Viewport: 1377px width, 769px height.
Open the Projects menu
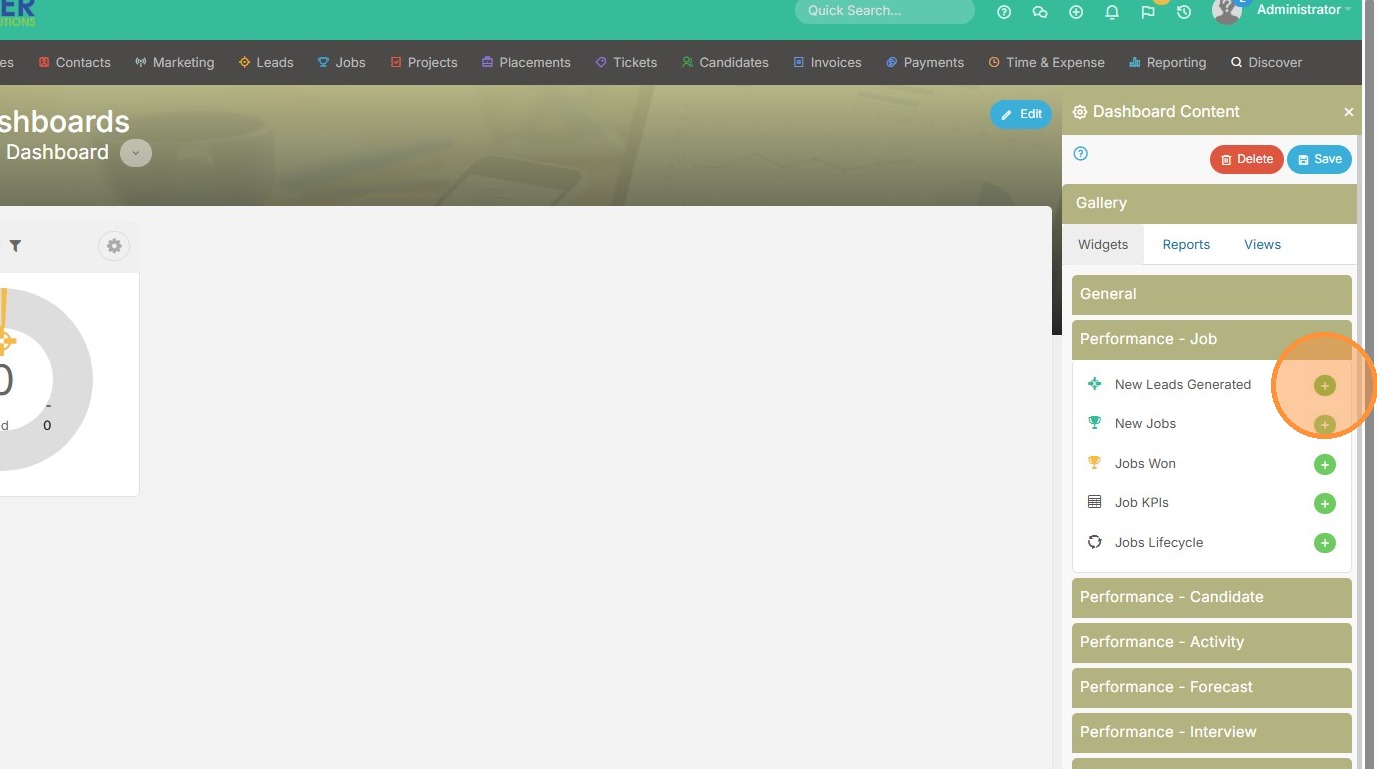tap(424, 62)
